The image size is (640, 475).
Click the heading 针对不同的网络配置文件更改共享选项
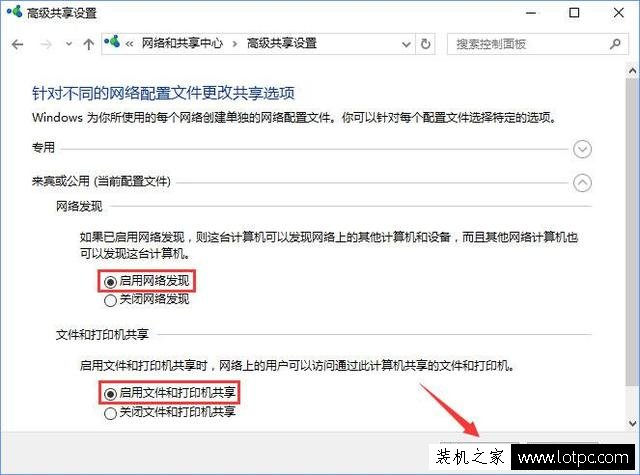163,93
